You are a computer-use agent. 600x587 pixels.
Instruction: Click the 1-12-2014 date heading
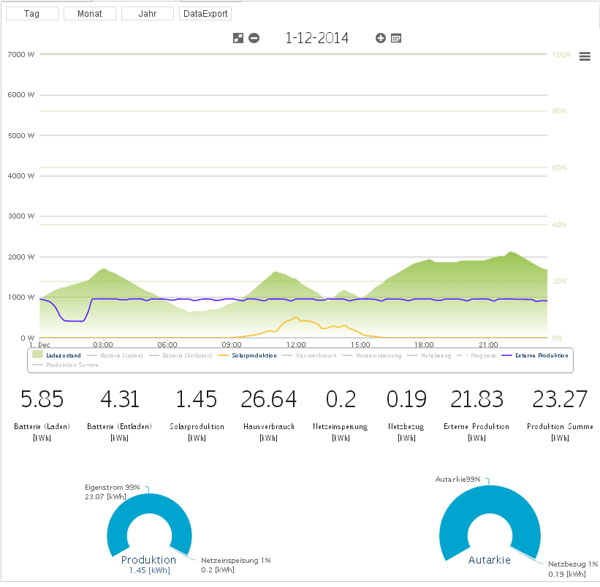[317, 38]
